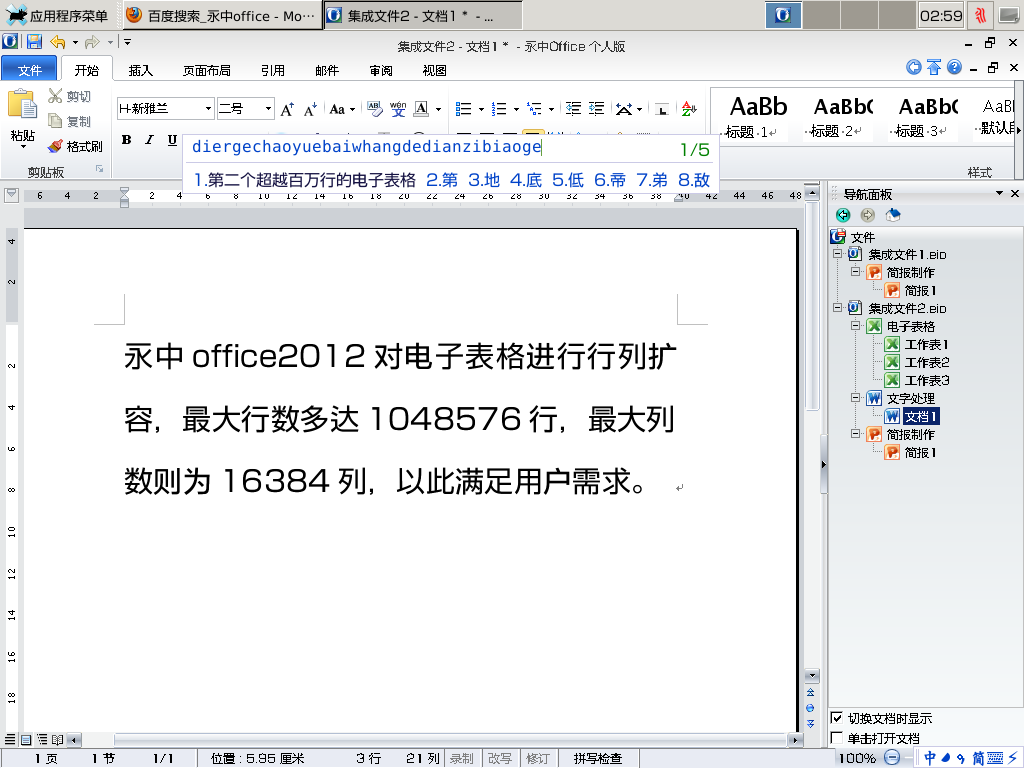Click the Copy (复制) button

point(69,121)
